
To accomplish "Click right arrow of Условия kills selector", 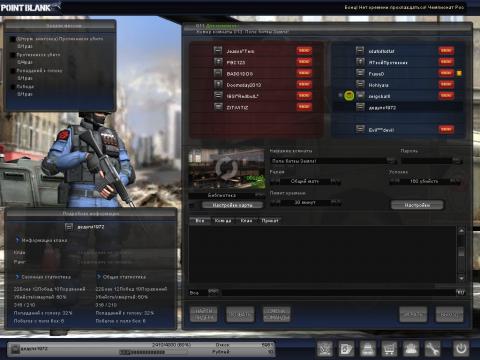I will 455,181.
